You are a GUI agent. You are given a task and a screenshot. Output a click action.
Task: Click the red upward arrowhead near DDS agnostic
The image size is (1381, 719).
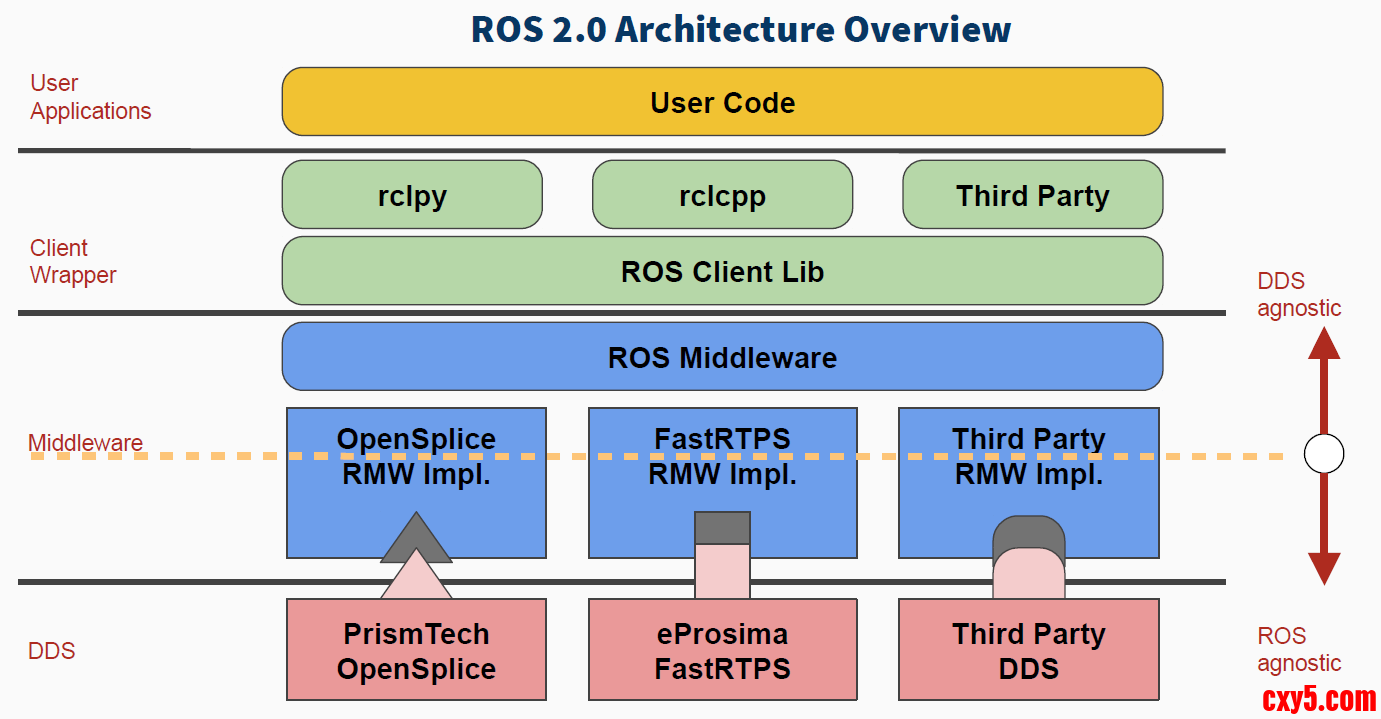click(x=1324, y=344)
